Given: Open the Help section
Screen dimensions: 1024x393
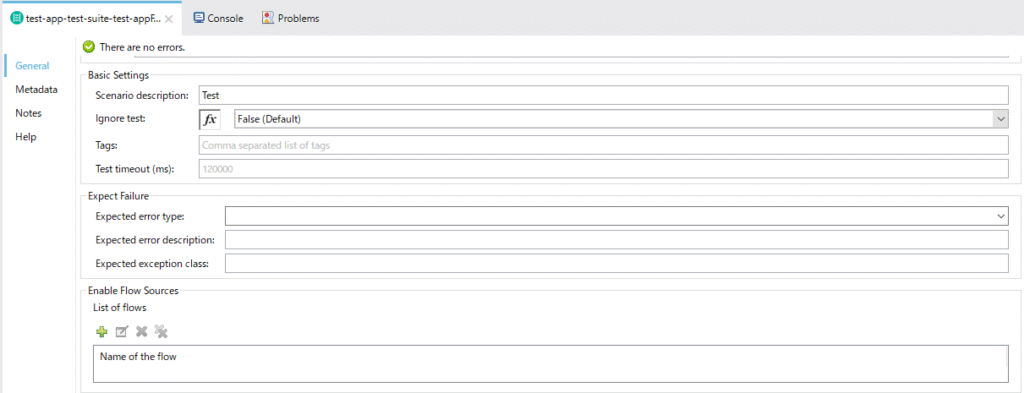Looking at the screenshot, I should point(26,136).
